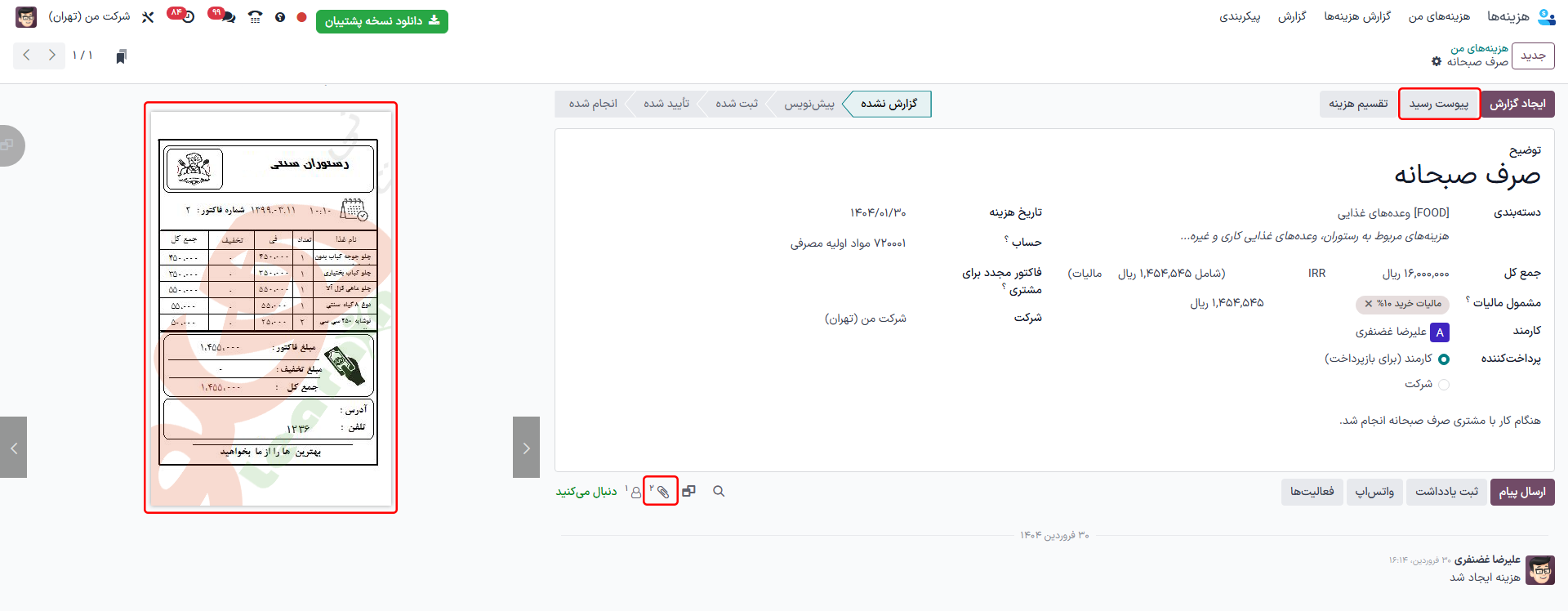Click the bookmark icon beside the record pager
The width and height of the screenshot is (1568, 611).
(x=121, y=56)
